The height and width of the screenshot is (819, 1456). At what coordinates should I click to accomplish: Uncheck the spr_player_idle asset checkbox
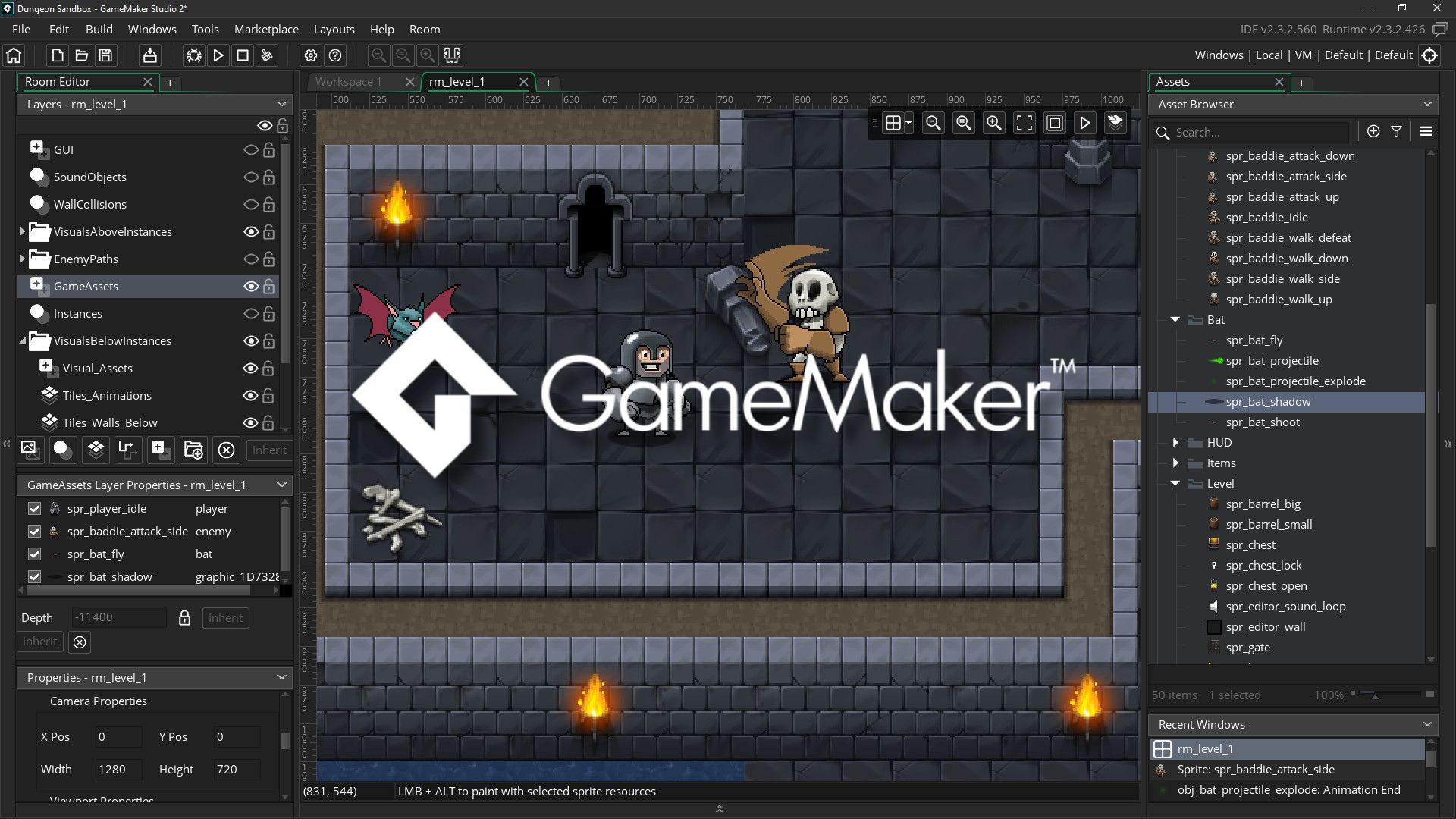tap(34, 509)
